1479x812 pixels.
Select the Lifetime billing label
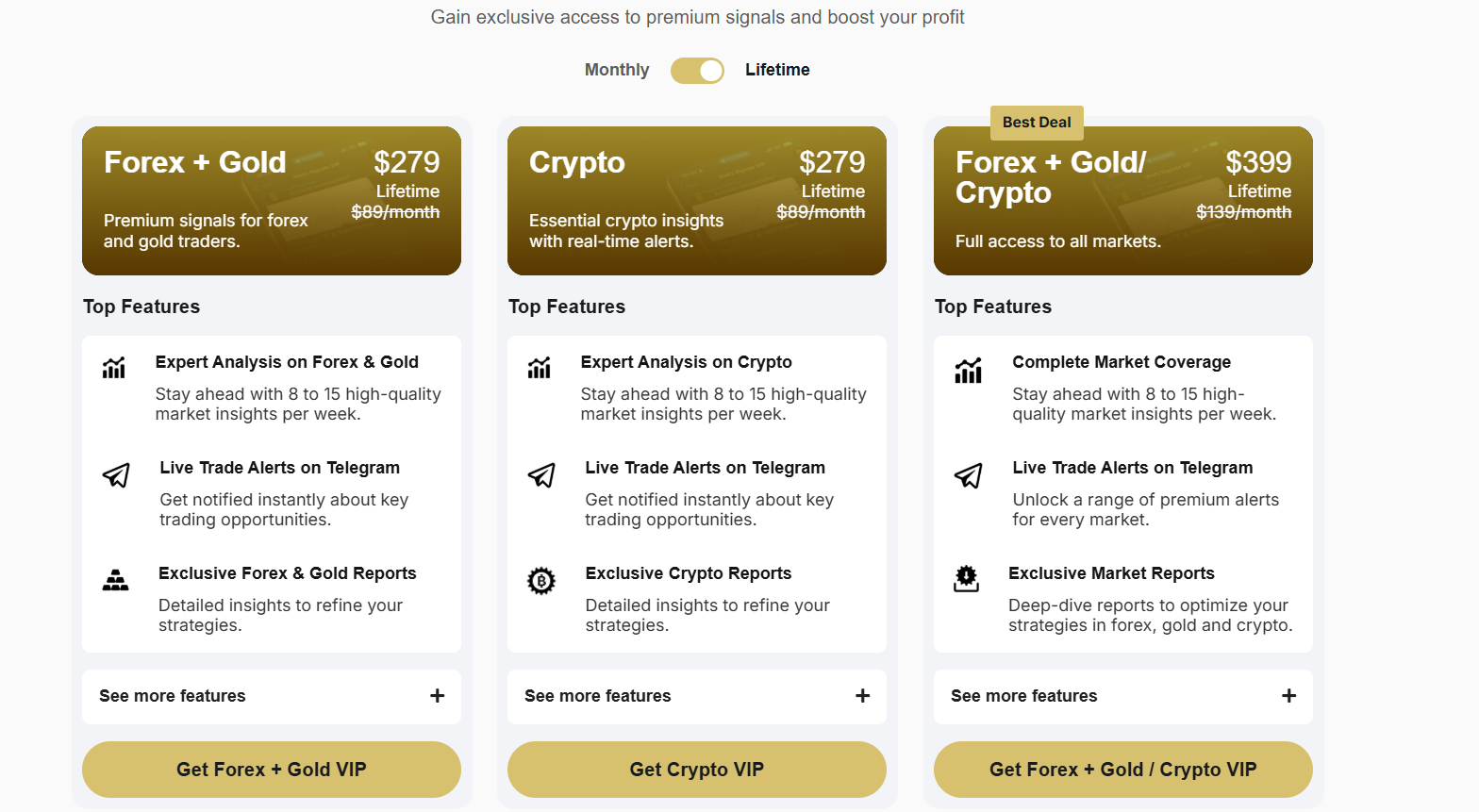point(776,70)
